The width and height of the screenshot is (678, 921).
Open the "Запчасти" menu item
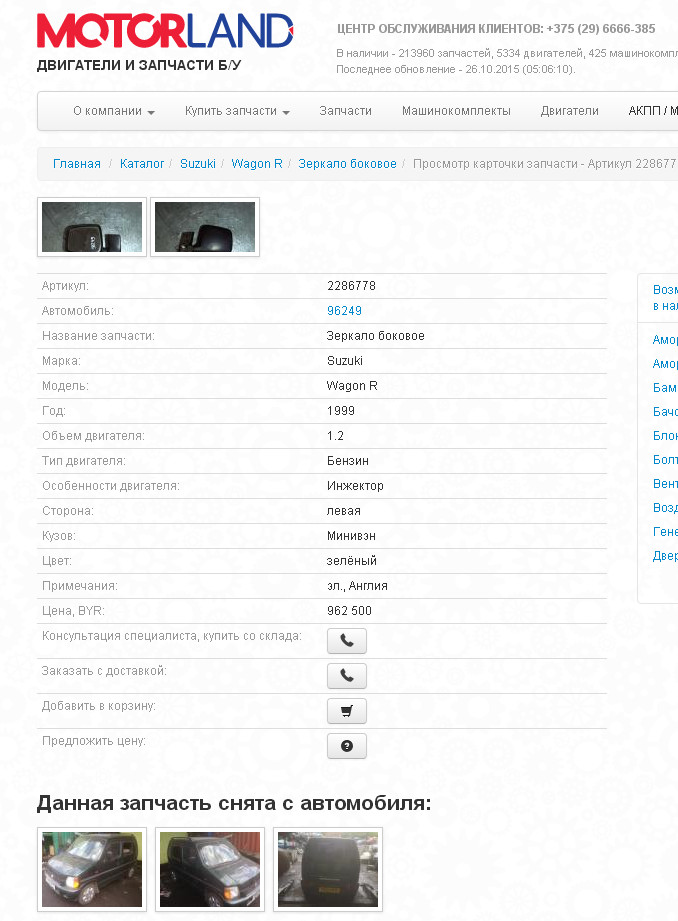coord(345,111)
